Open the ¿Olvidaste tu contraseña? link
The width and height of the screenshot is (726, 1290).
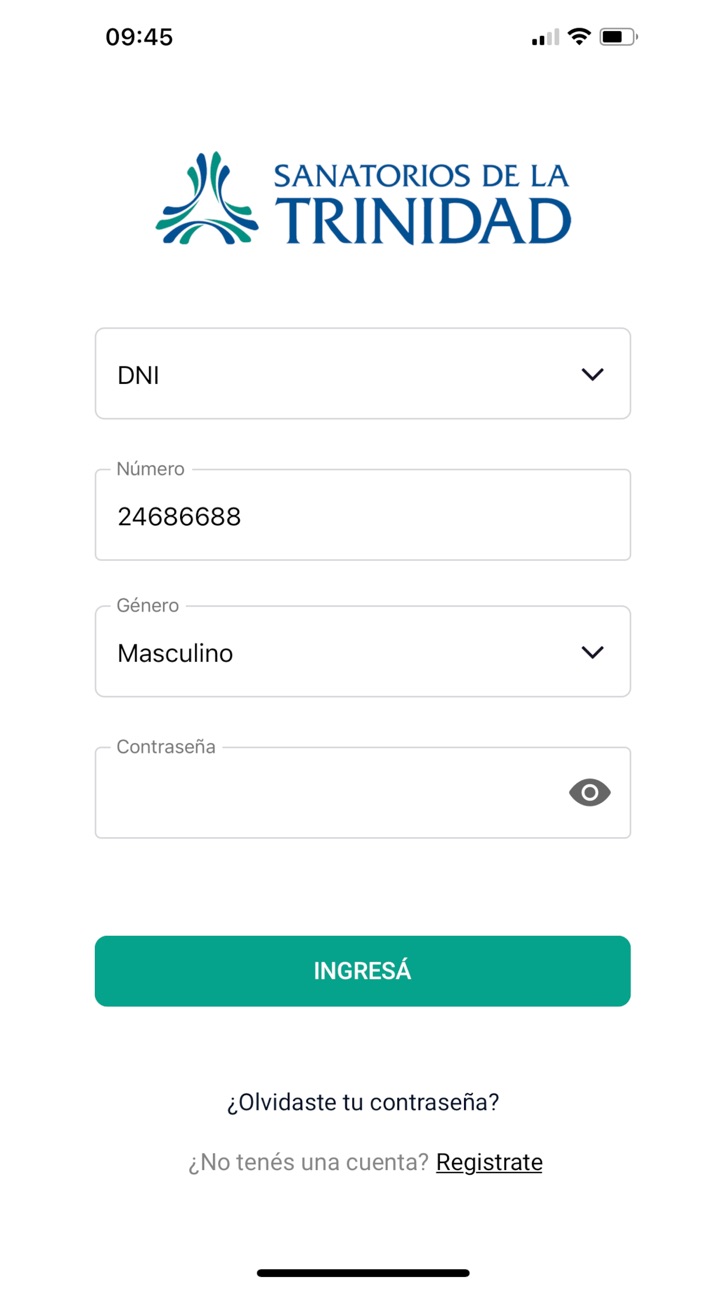363,1102
